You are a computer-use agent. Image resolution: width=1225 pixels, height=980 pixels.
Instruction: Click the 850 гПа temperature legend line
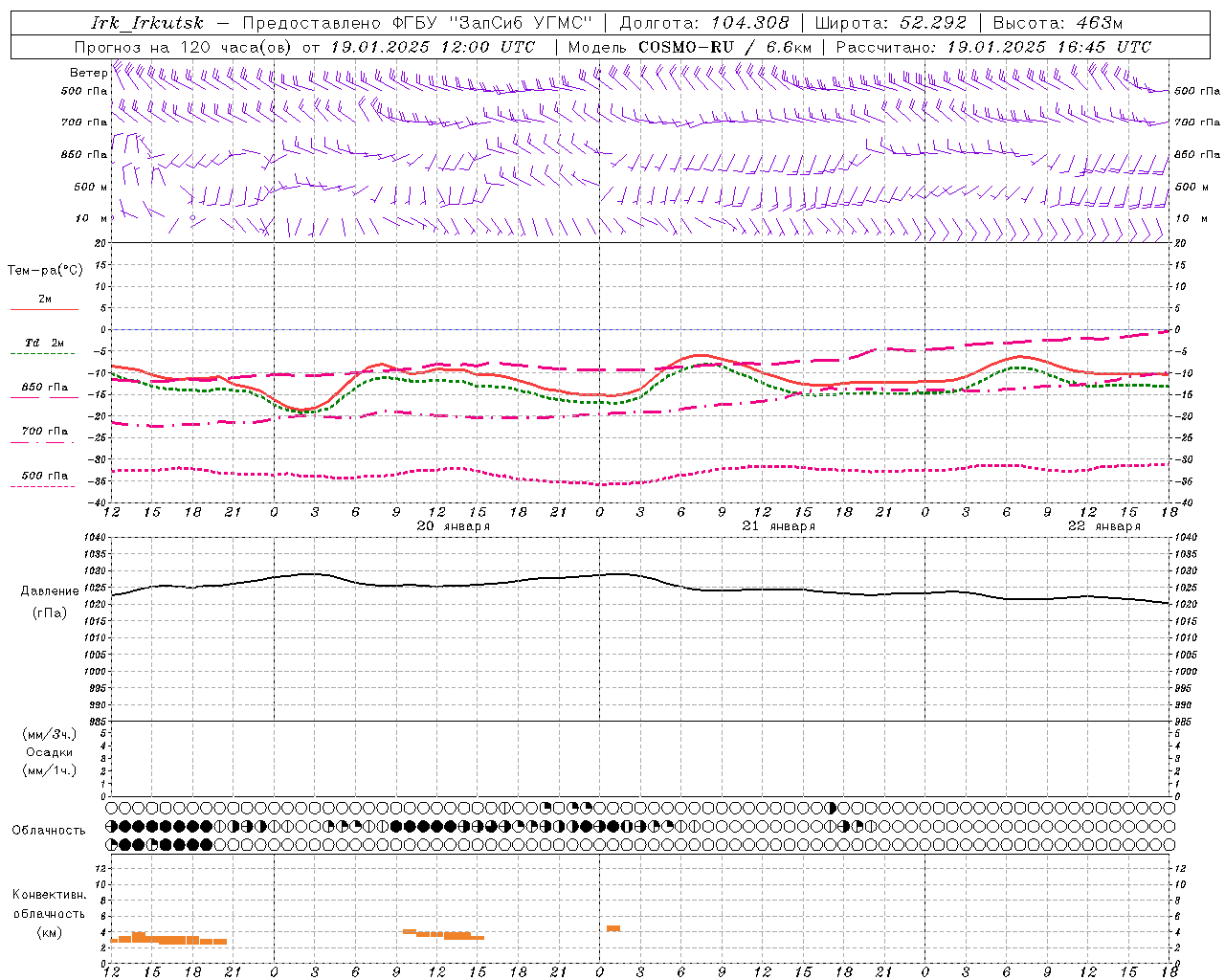44,397
